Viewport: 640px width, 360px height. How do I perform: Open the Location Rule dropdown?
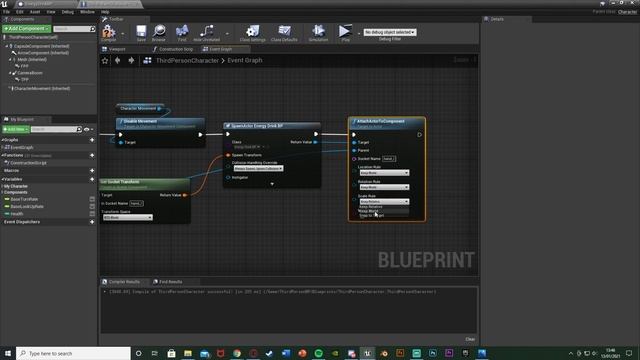[384, 173]
